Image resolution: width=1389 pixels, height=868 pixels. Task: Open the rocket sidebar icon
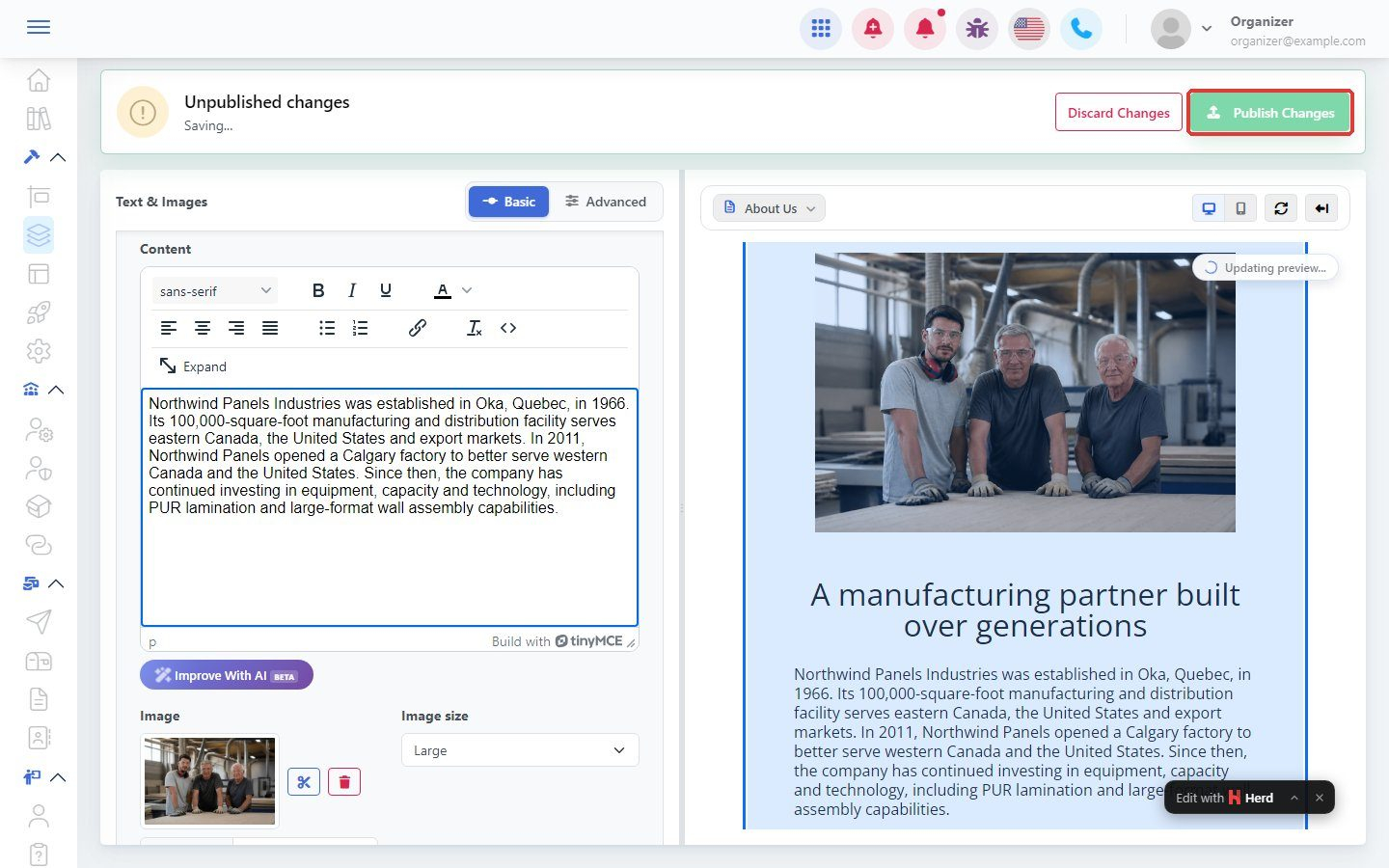click(39, 312)
